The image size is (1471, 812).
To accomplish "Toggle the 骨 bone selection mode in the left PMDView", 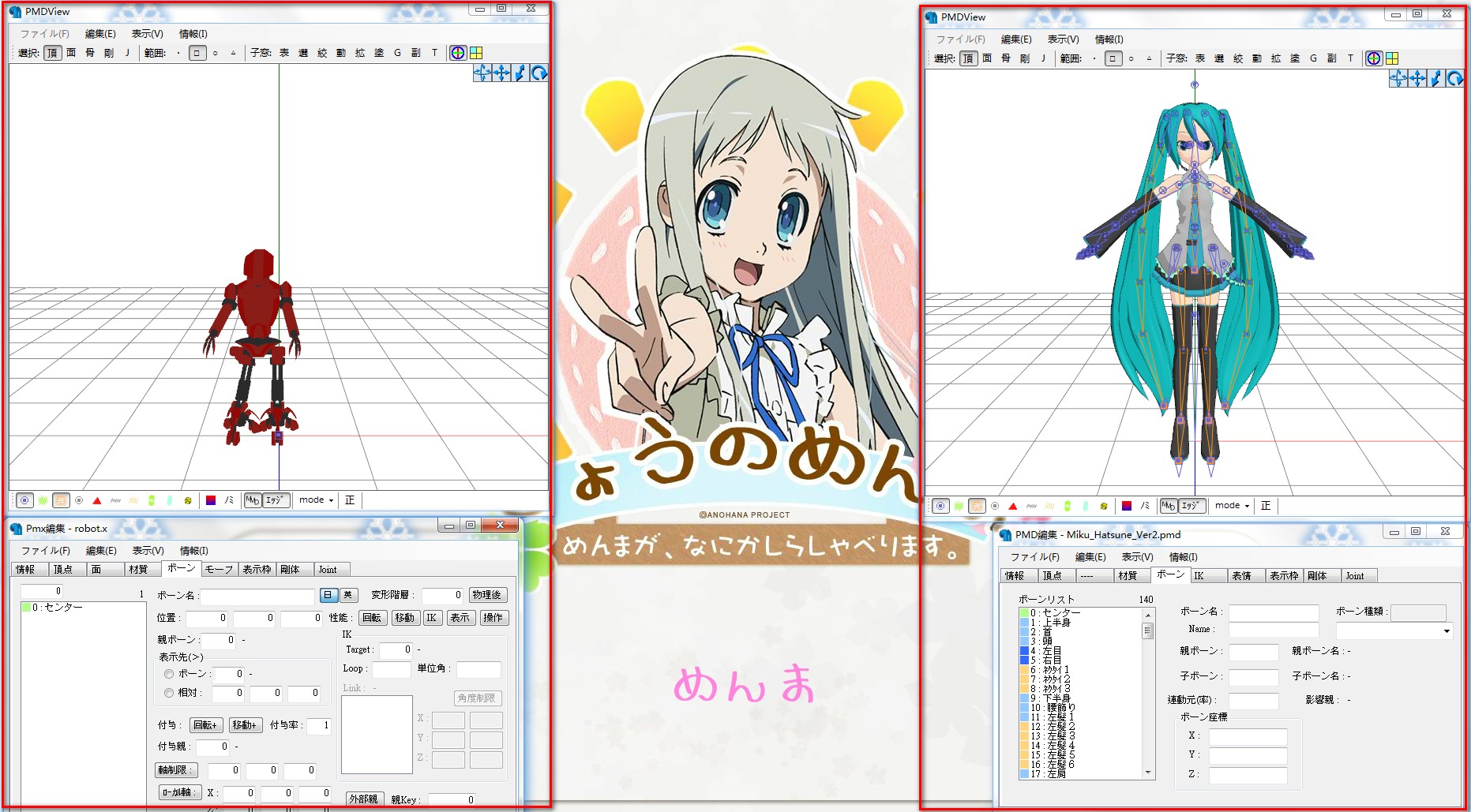I will (90, 53).
